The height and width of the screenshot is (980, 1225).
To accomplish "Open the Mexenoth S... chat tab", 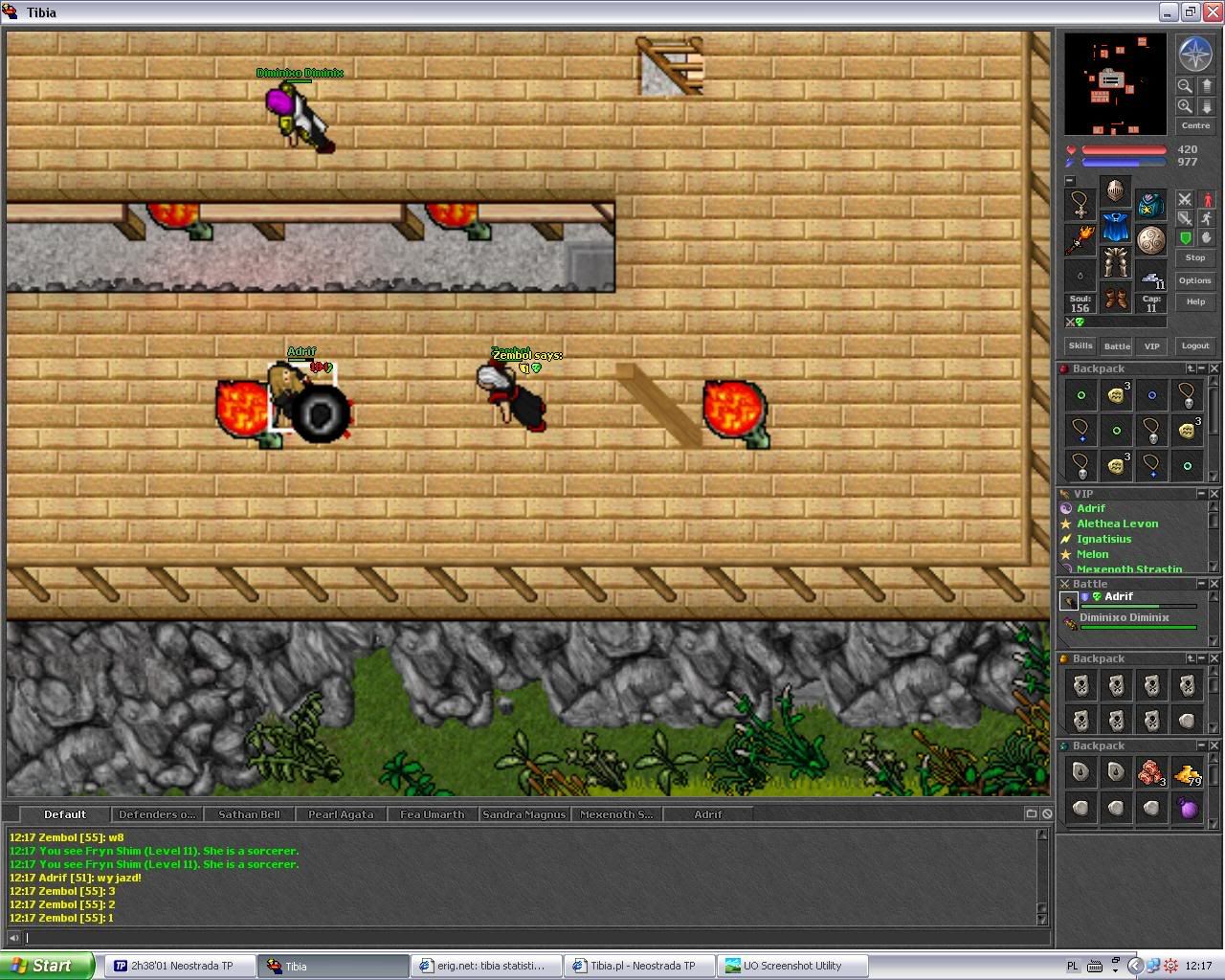I will (616, 814).
